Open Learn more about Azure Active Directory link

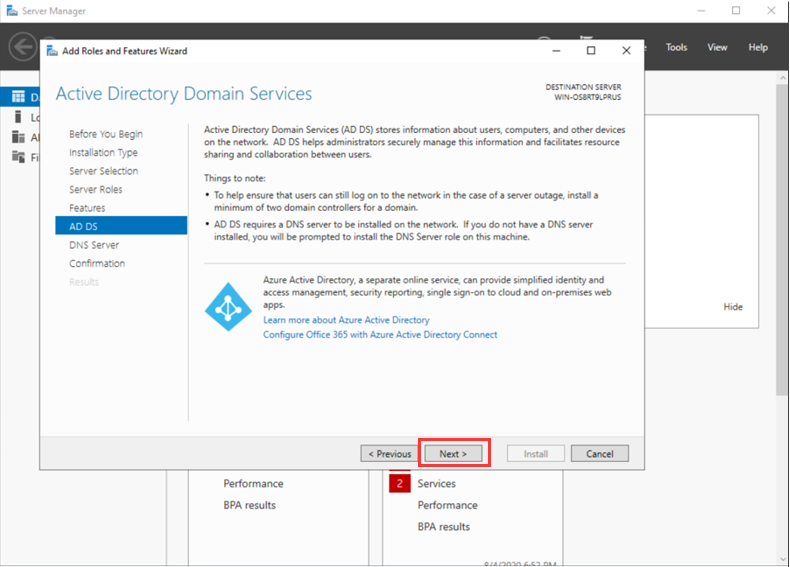tap(346, 320)
